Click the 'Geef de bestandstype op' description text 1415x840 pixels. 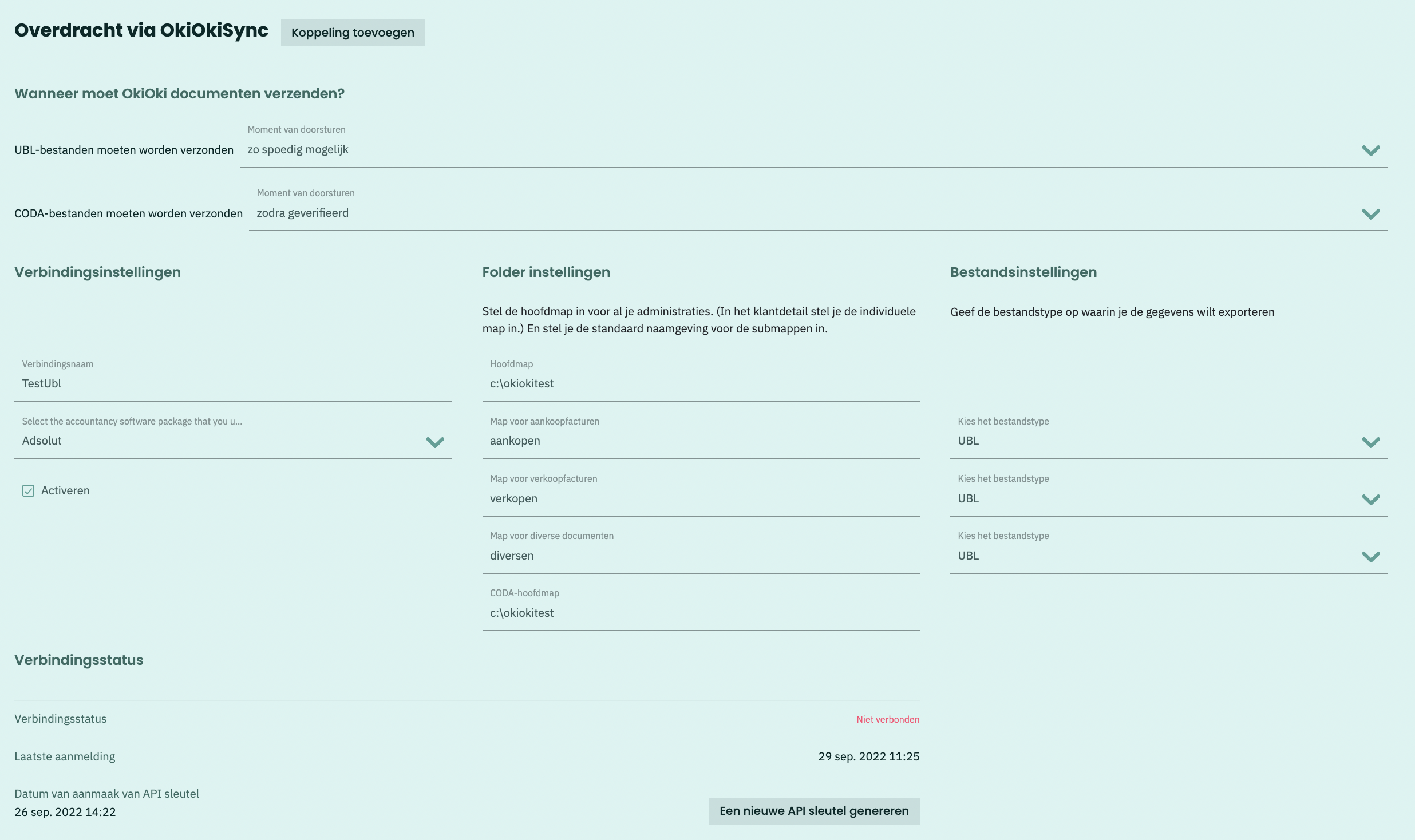pyautogui.click(x=1112, y=312)
